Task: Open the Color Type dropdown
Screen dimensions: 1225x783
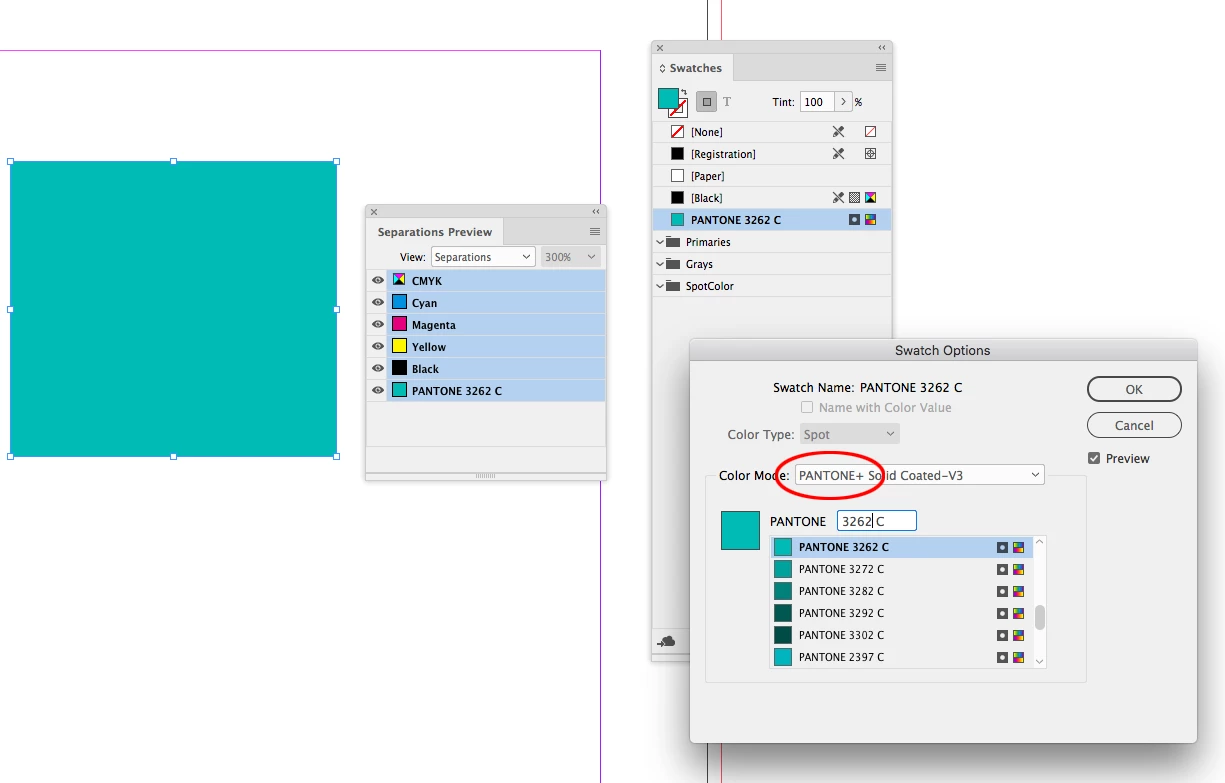Action: tap(849, 434)
